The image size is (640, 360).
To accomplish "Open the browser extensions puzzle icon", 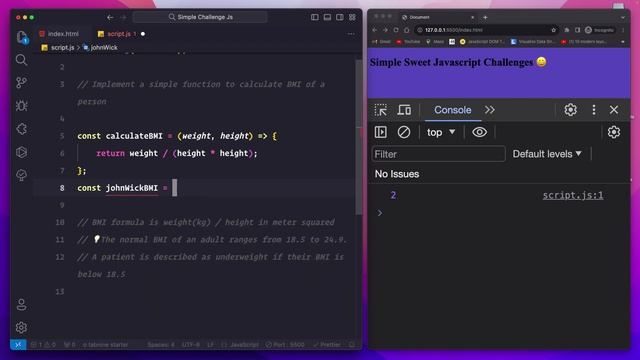I will click(x=567, y=30).
